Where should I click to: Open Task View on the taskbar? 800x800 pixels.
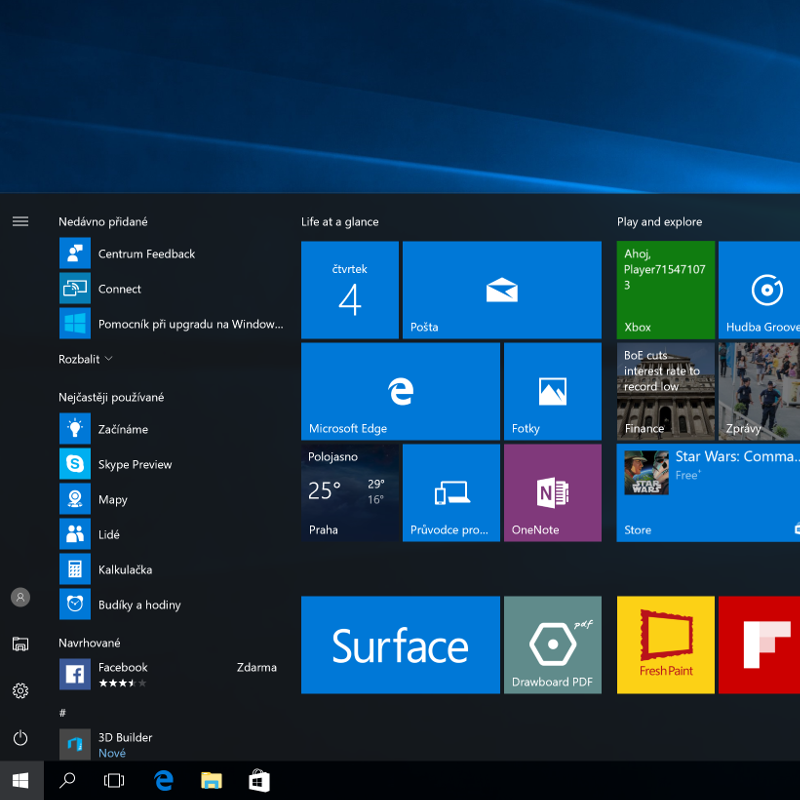[x=114, y=781]
